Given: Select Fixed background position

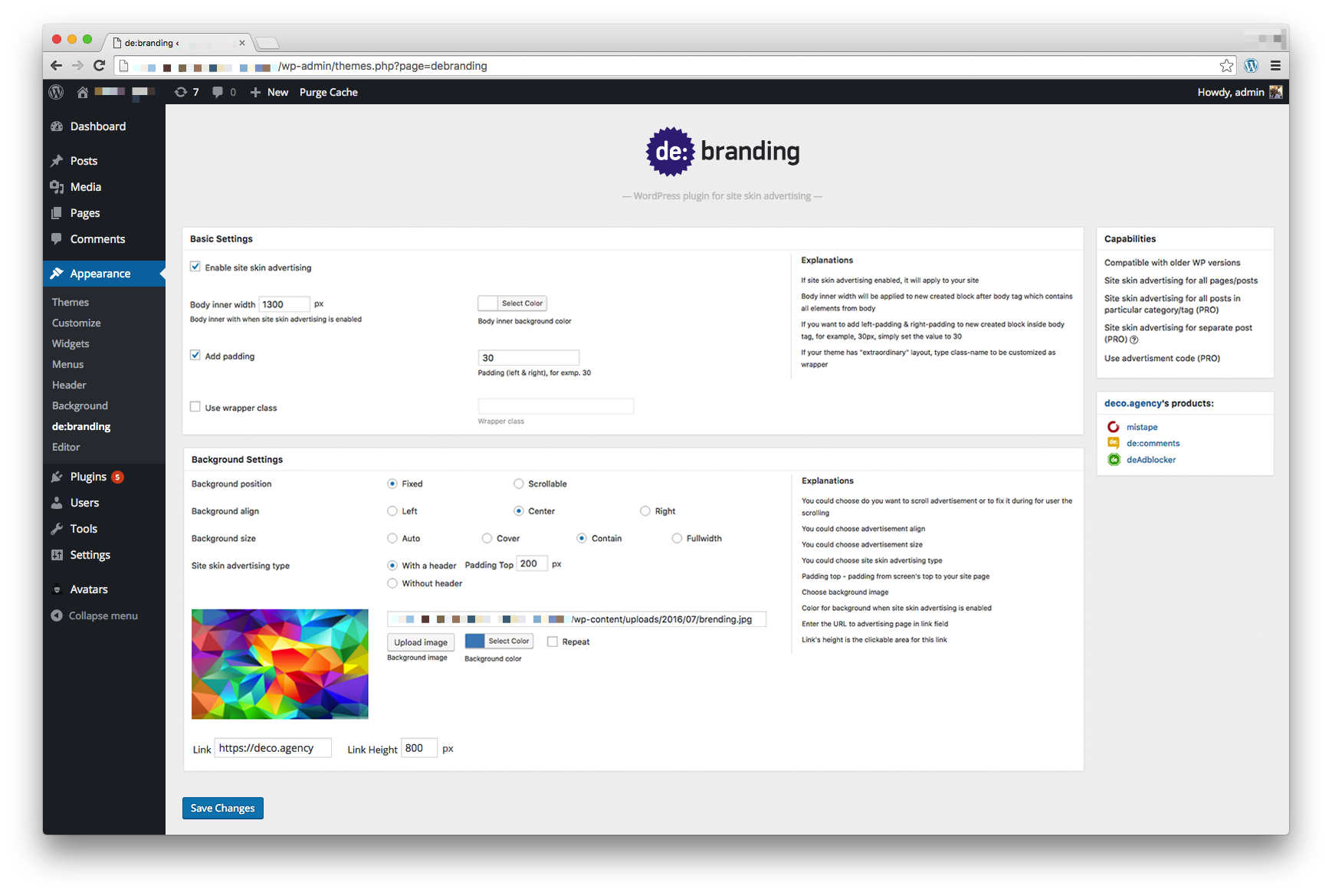Looking at the screenshot, I should pyautogui.click(x=392, y=484).
